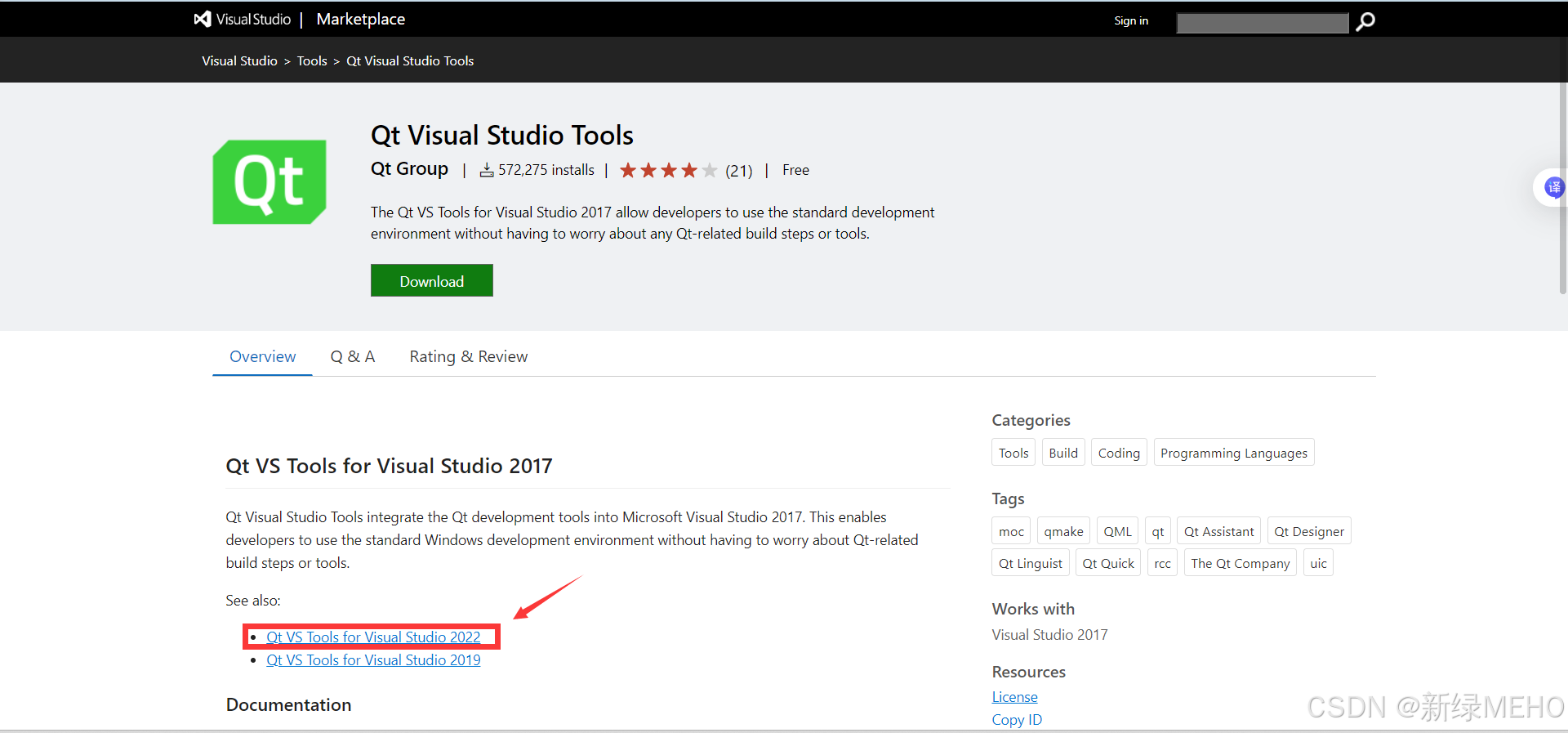1568x733 pixels.
Task: Click the 572,275 installs text
Action: (546, 170)
